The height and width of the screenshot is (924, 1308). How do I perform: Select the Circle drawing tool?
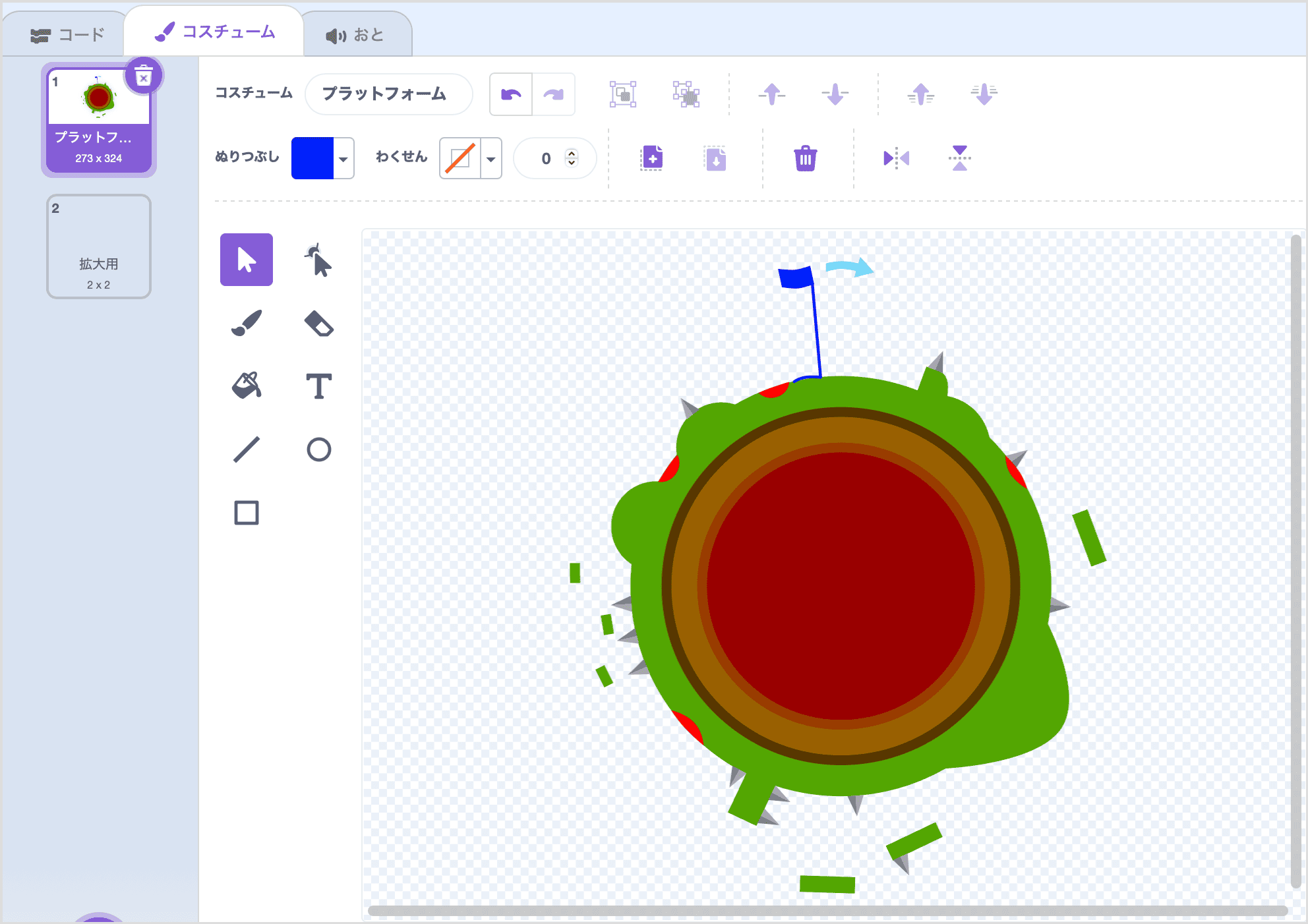pos(319,449)
